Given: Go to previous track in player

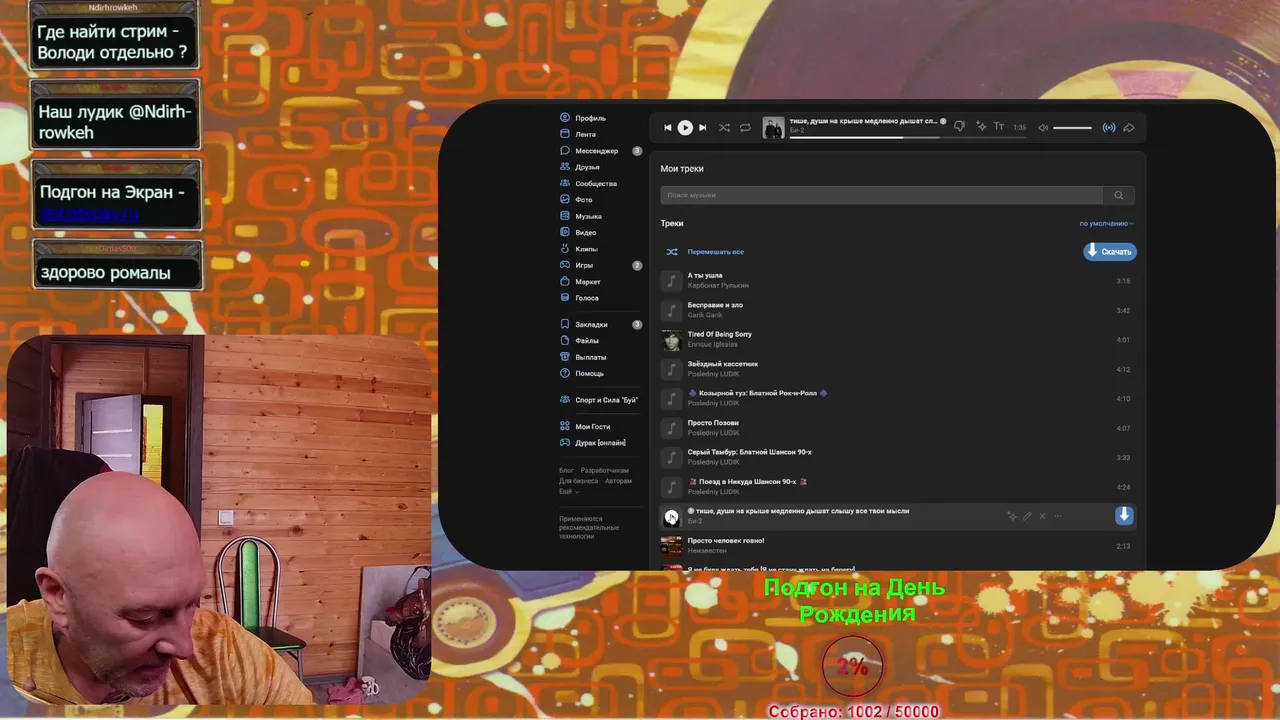Looking at the screenshot, I should tap(668, 127).
